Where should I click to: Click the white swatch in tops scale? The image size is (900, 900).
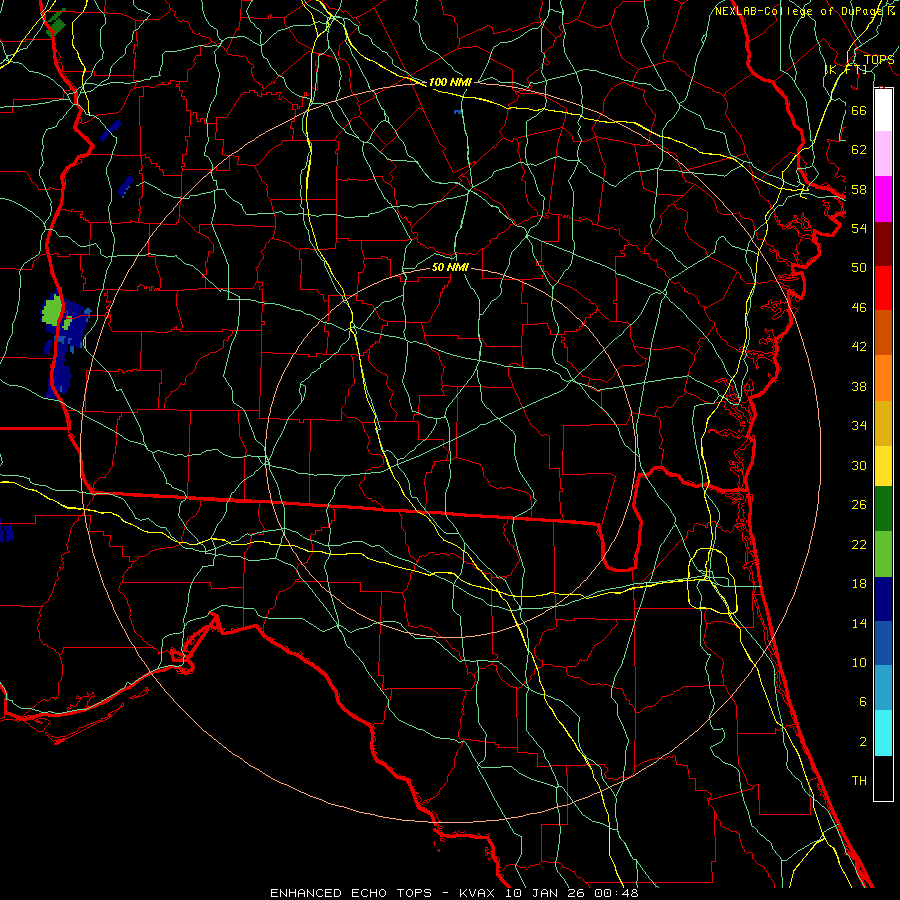tap(883, 110)
